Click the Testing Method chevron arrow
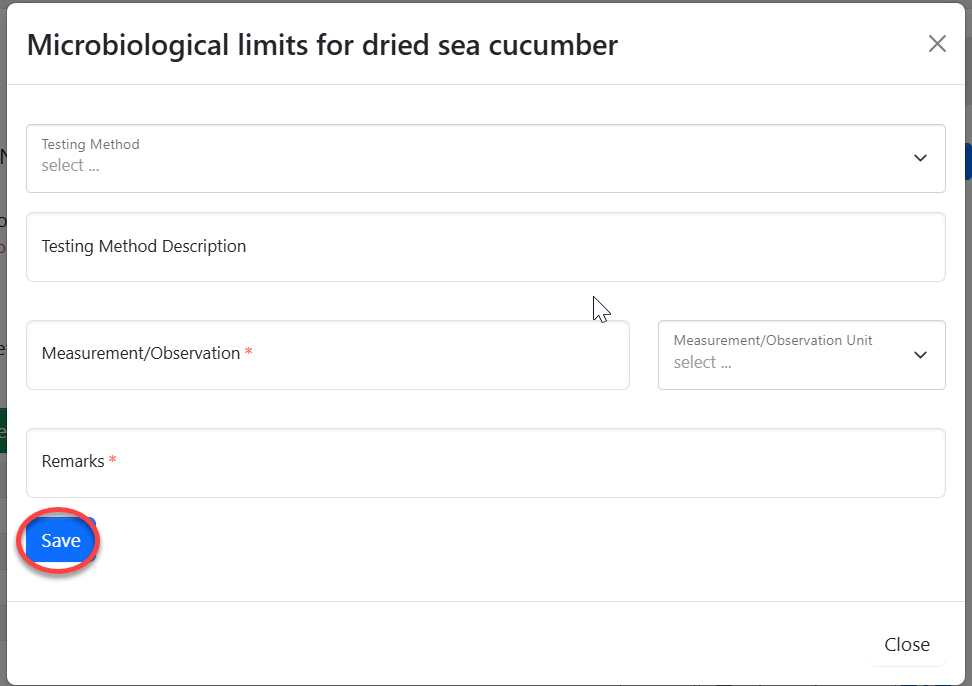The width and height of the screenshot is (972, 686). (920, 158)
